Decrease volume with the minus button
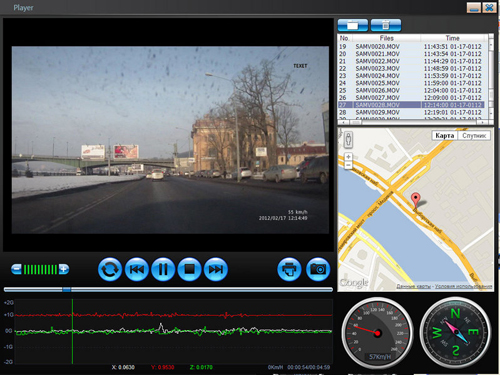Screen dimensions: 500x375 pos(16,269)
